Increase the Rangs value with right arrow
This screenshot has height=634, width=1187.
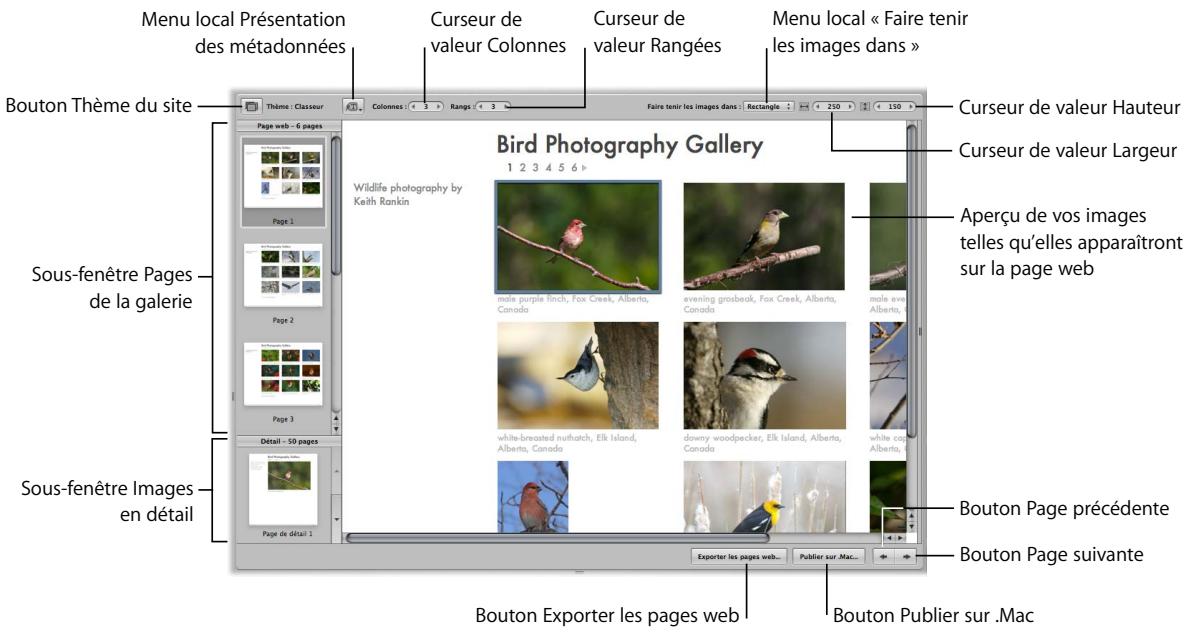tap(506, 107)
